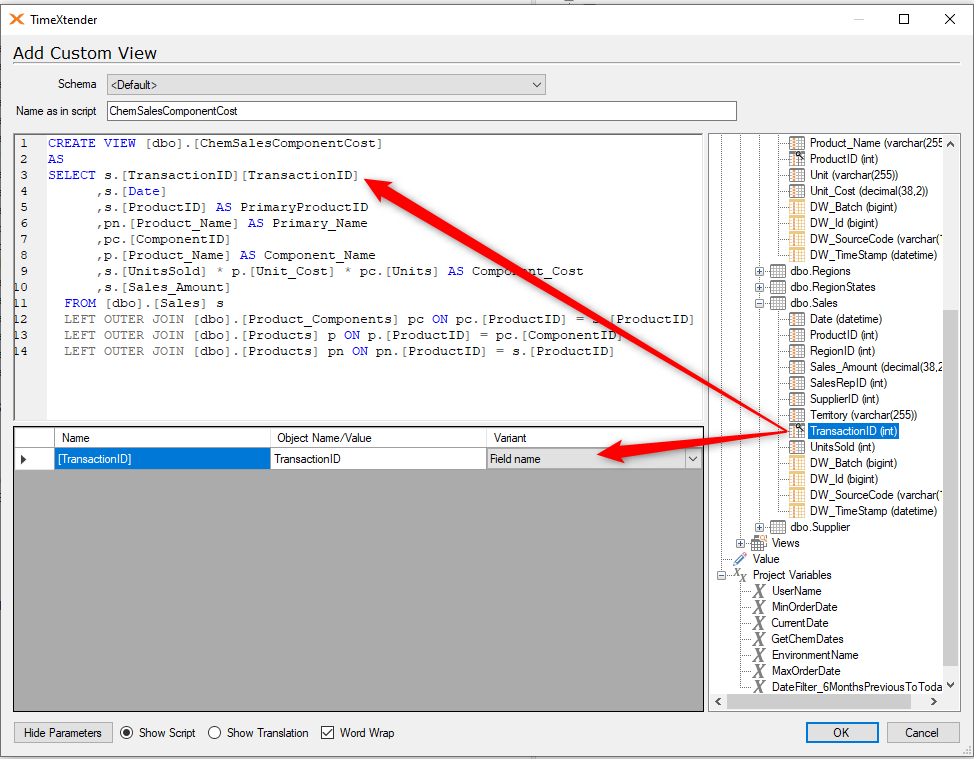The image size is (974, 759).
Task: Expand the Views tree node
Action: [740, 543]
